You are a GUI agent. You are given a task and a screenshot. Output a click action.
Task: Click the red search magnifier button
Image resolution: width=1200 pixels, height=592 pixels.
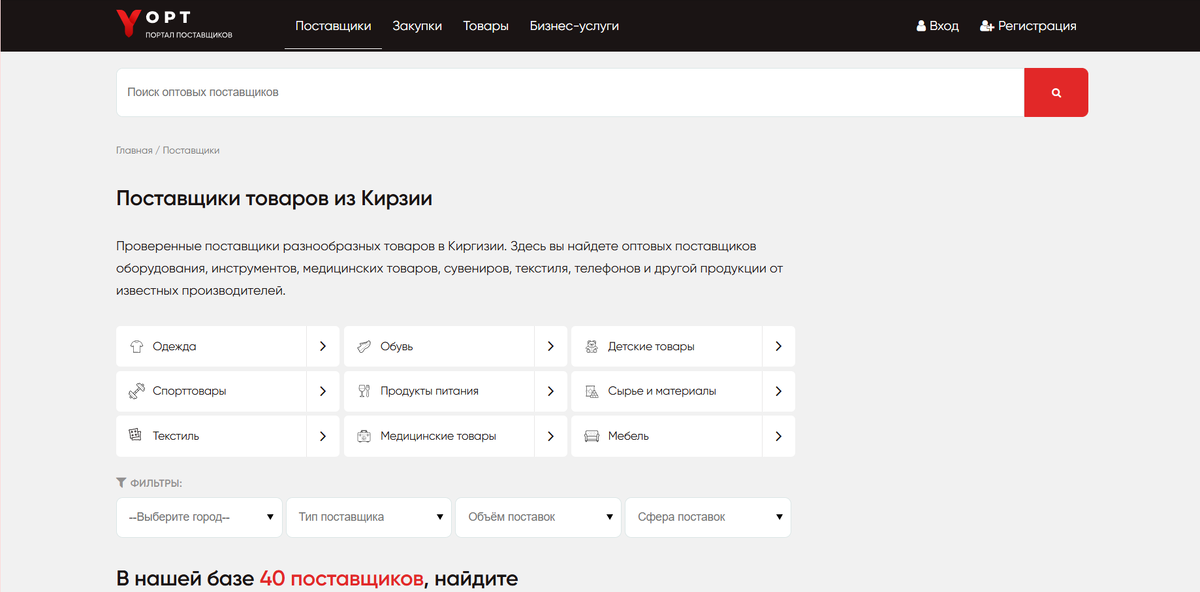click(1056, 92)
